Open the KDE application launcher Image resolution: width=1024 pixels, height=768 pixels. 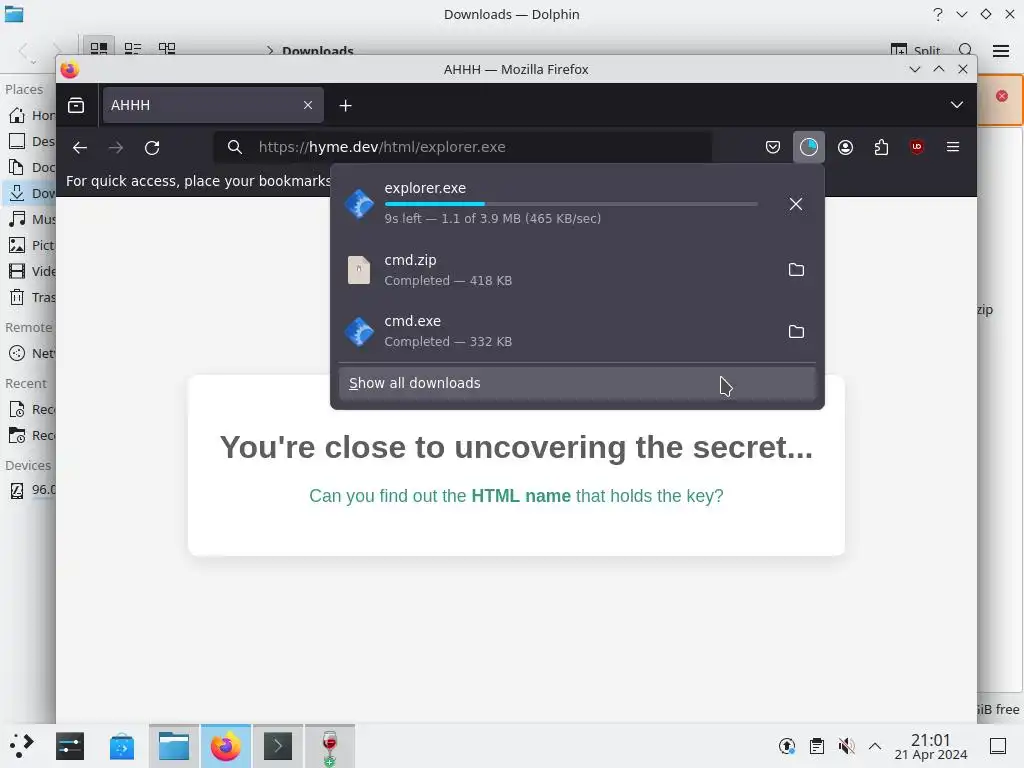pos(22,746)
